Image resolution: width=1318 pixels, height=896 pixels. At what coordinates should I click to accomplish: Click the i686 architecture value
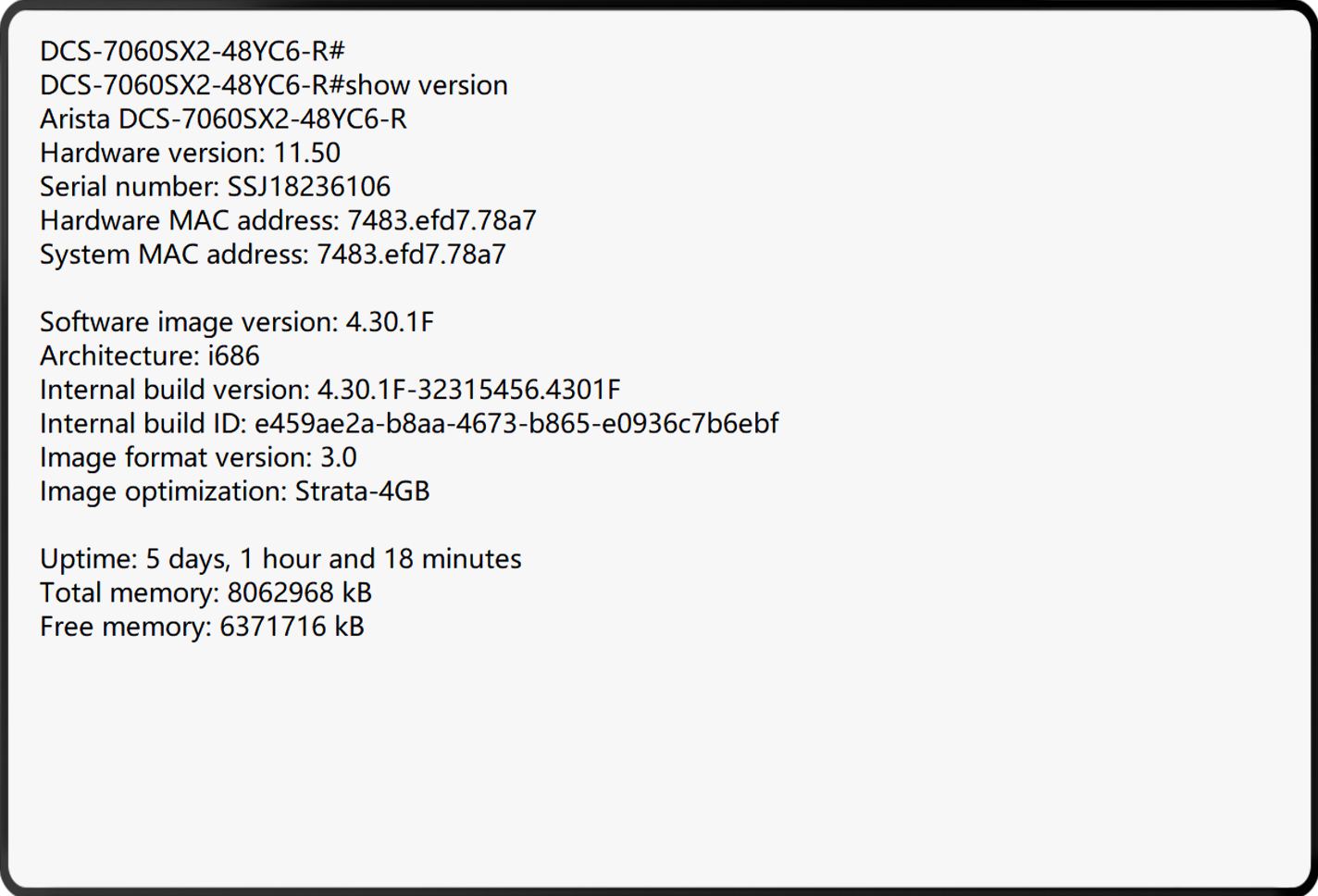pyautogui.click(x=233, y=356)
